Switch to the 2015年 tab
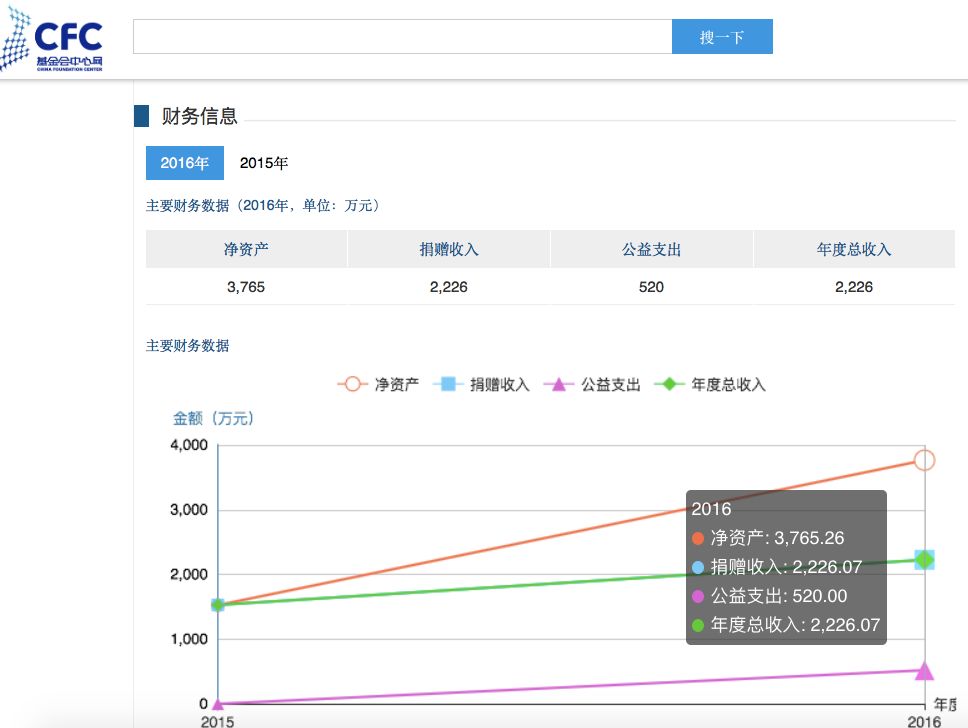The width and height of the screenshot is (968, 728). (x=264, y=163)
